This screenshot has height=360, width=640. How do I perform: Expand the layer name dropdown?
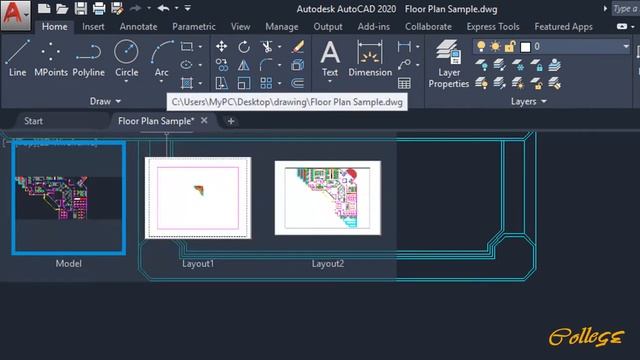(626, 47)
